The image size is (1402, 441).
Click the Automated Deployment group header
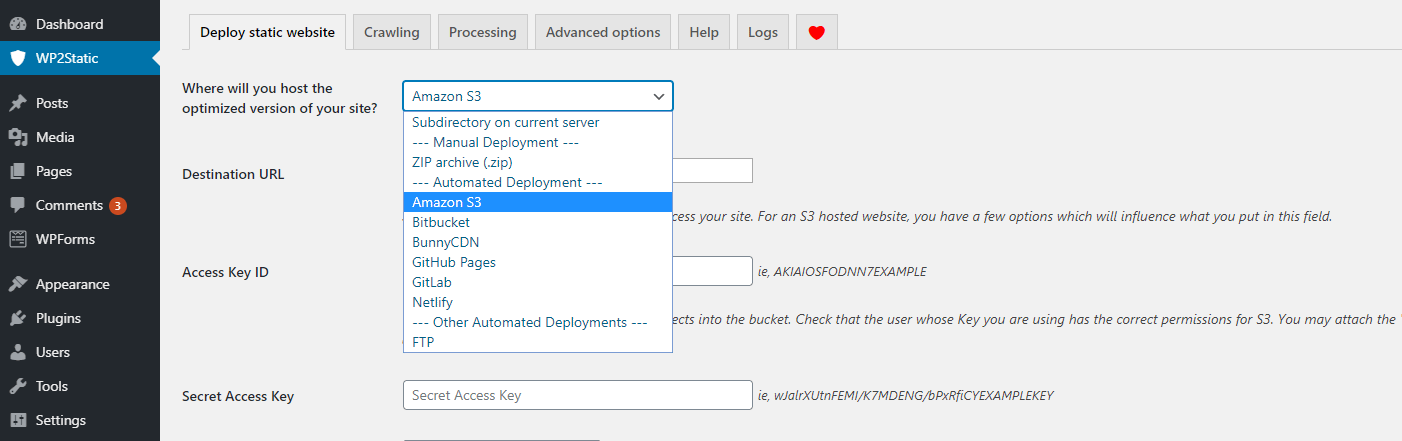[538, 182]
